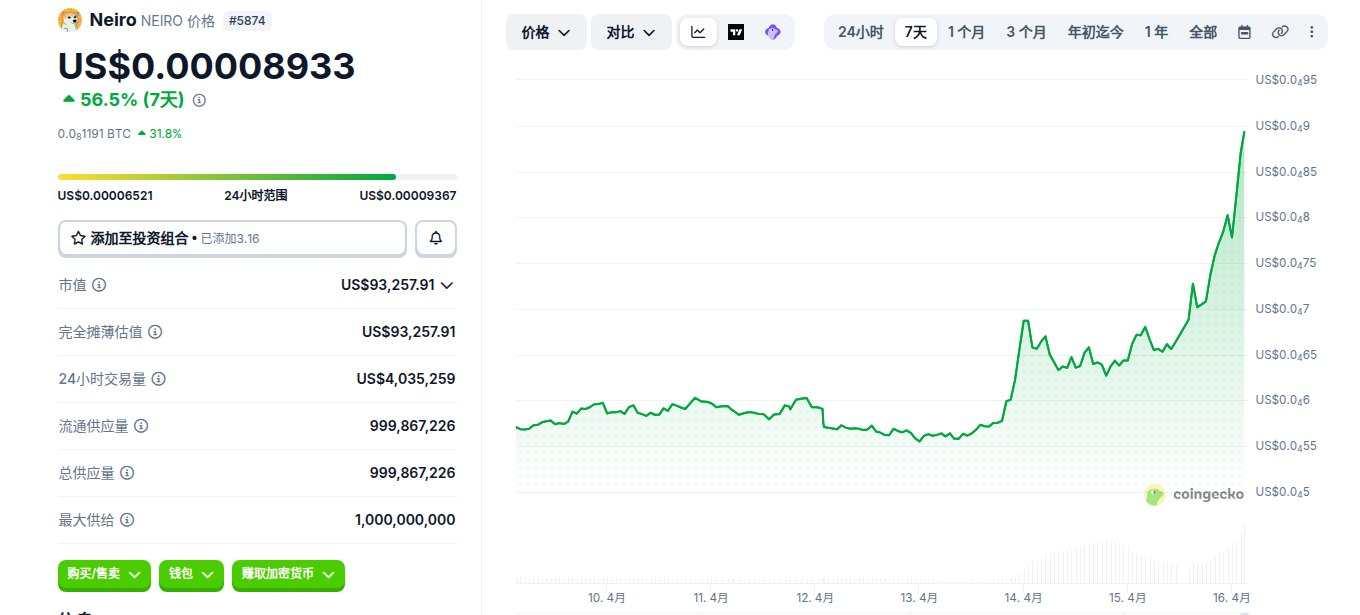Click 24h high US$0.00009367
This screenshot has height=615, width=1360.
[x=408, y=196]
